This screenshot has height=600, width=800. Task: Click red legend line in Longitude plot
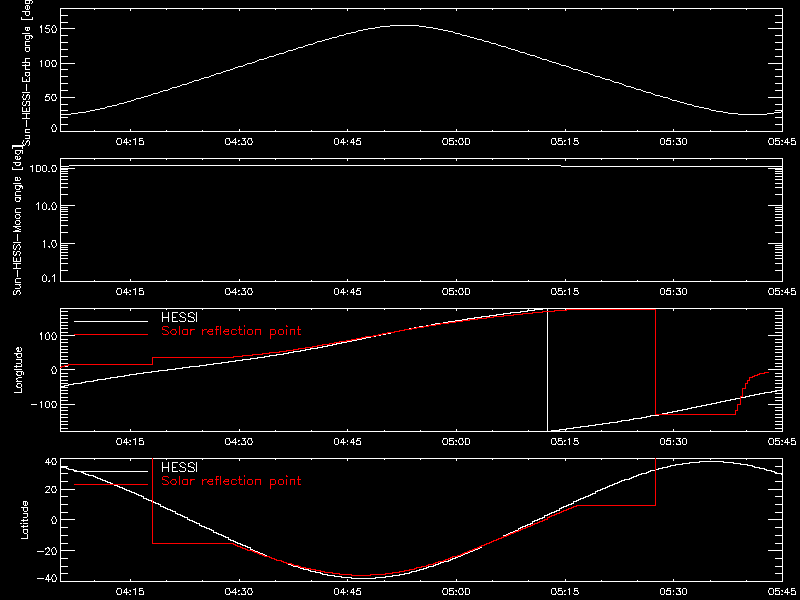111,335
